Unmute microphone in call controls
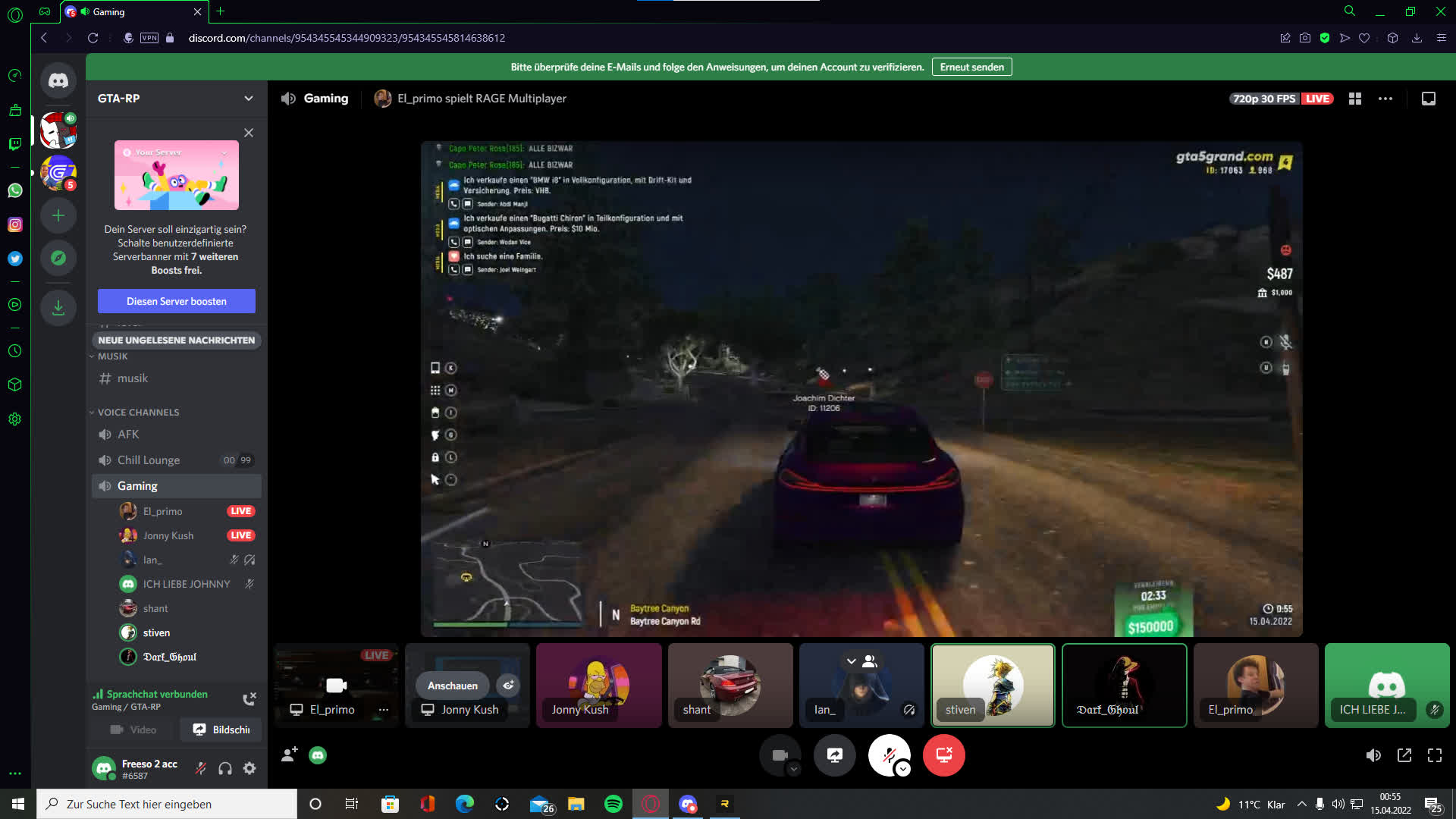 point(888,753)
